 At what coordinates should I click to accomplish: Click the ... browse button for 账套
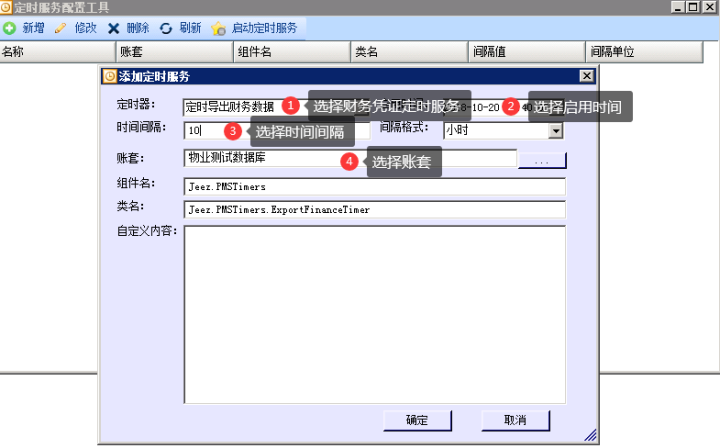542,160
